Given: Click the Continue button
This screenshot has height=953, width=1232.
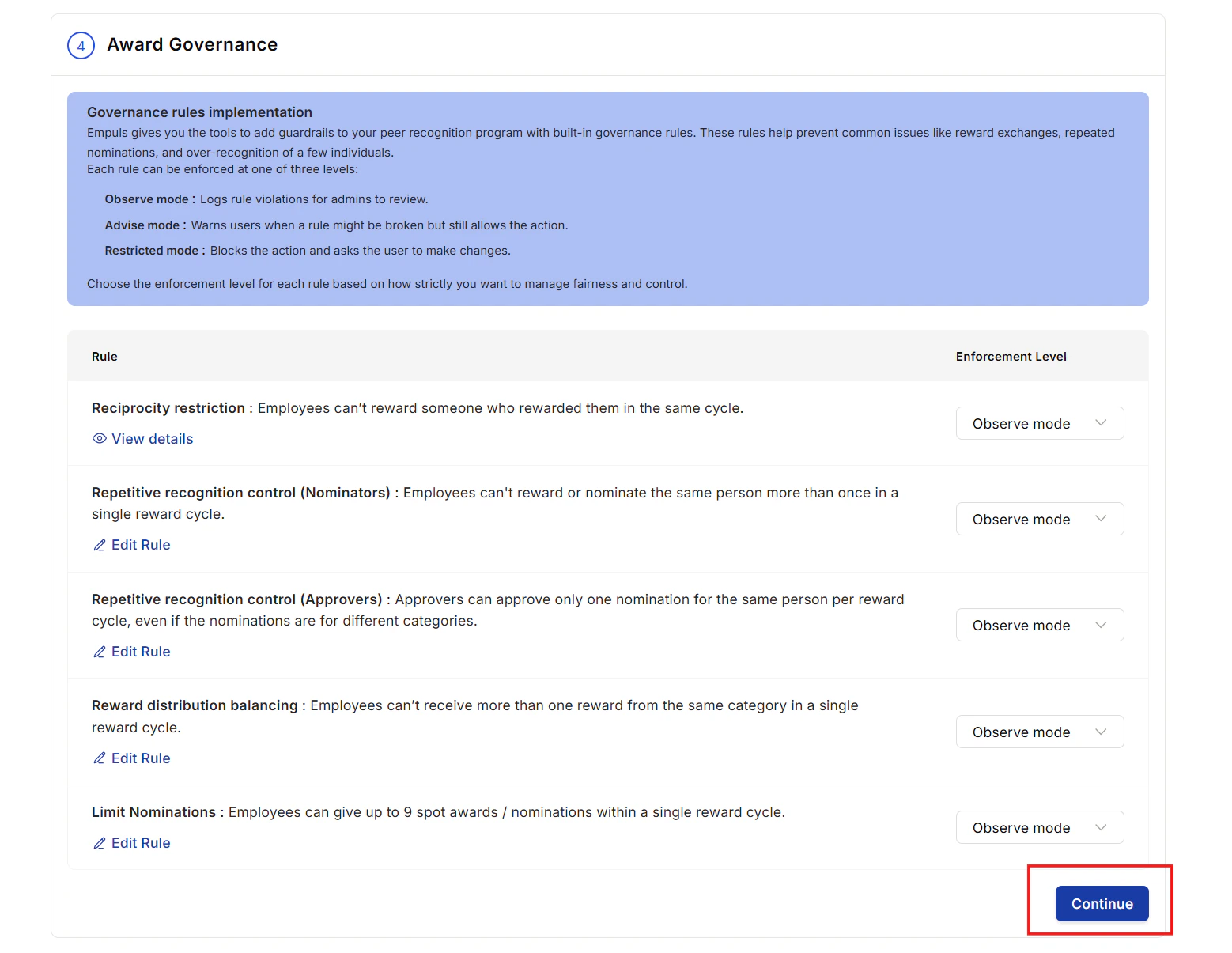Looking at the screenshot, I should pos(1102,903).
